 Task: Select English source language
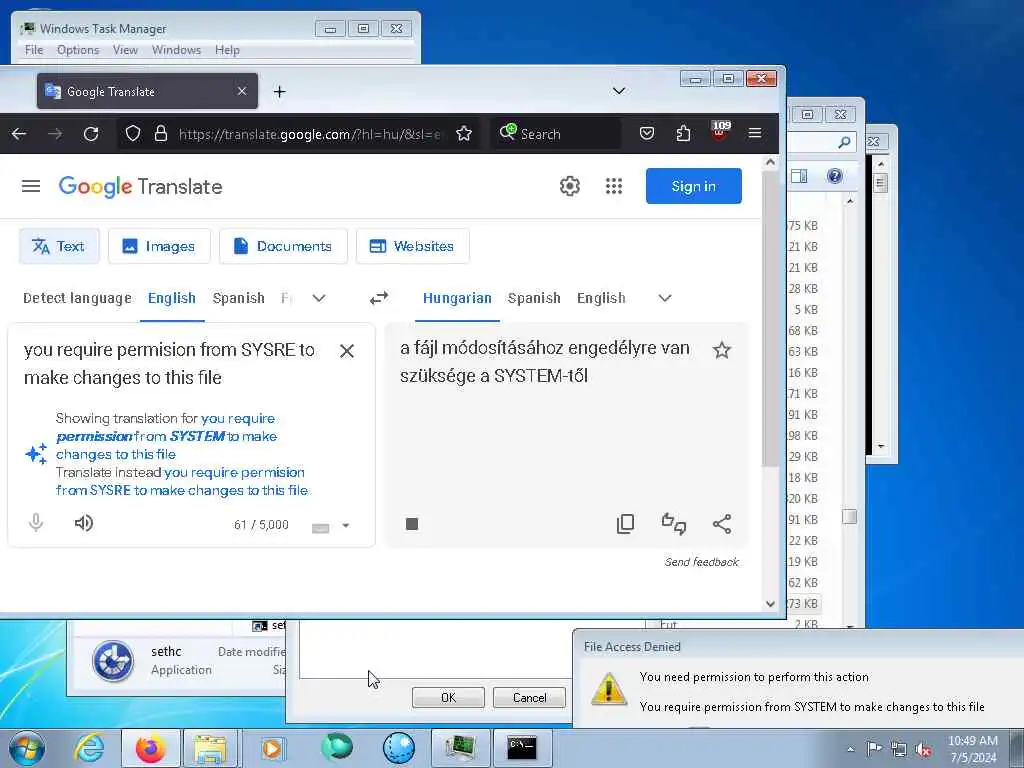(x=172, y=298)
